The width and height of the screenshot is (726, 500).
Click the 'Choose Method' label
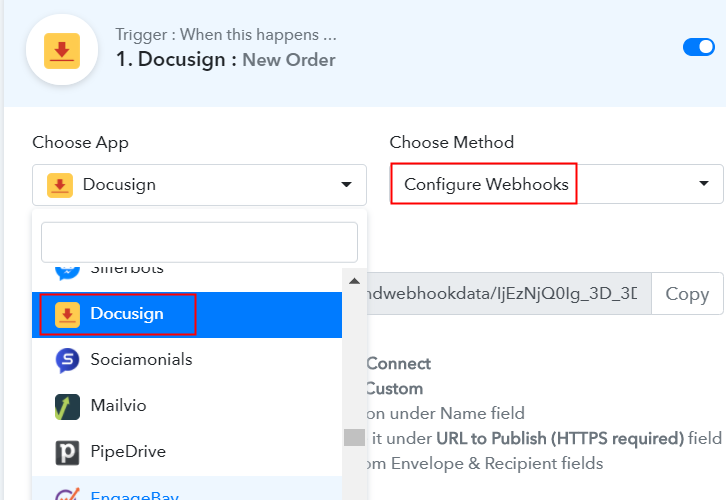coord(451,142)
